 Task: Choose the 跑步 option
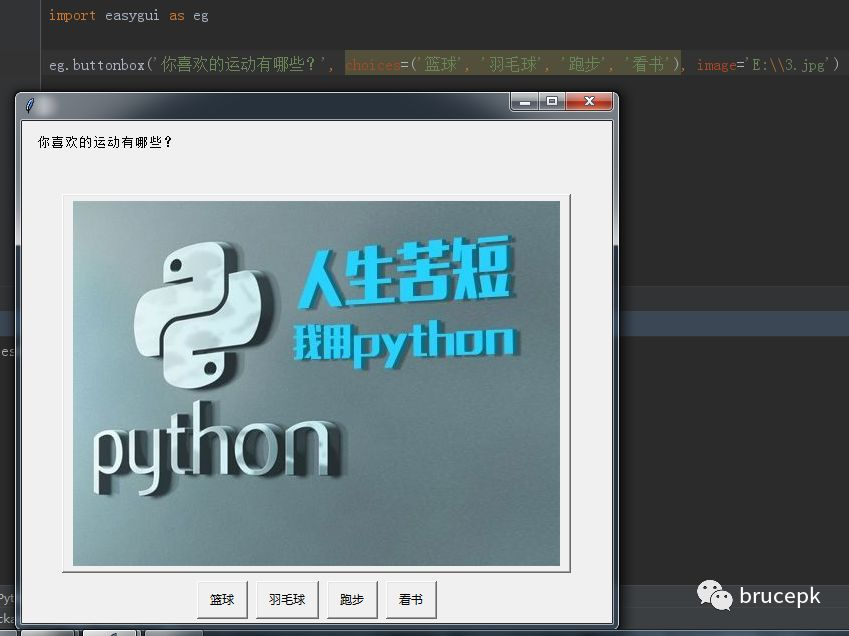click(x=351, y=599)
